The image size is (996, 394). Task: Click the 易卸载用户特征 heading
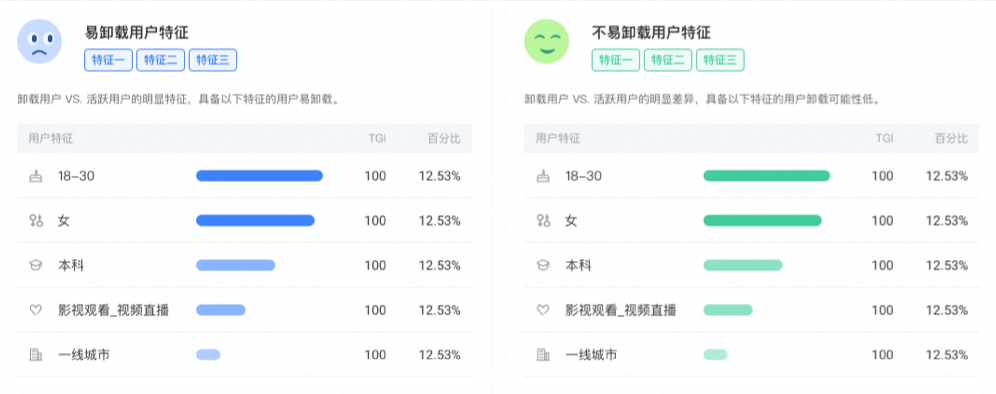137,32
